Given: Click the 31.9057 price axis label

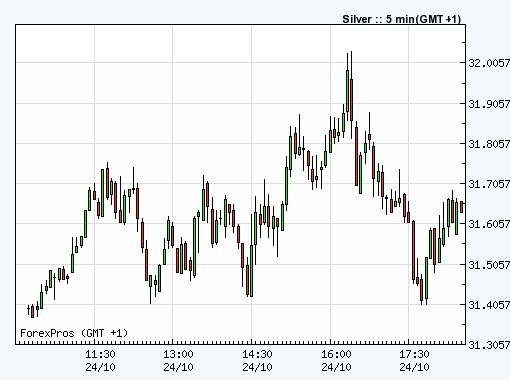Looking at the screenshot, I should [489, 104].
